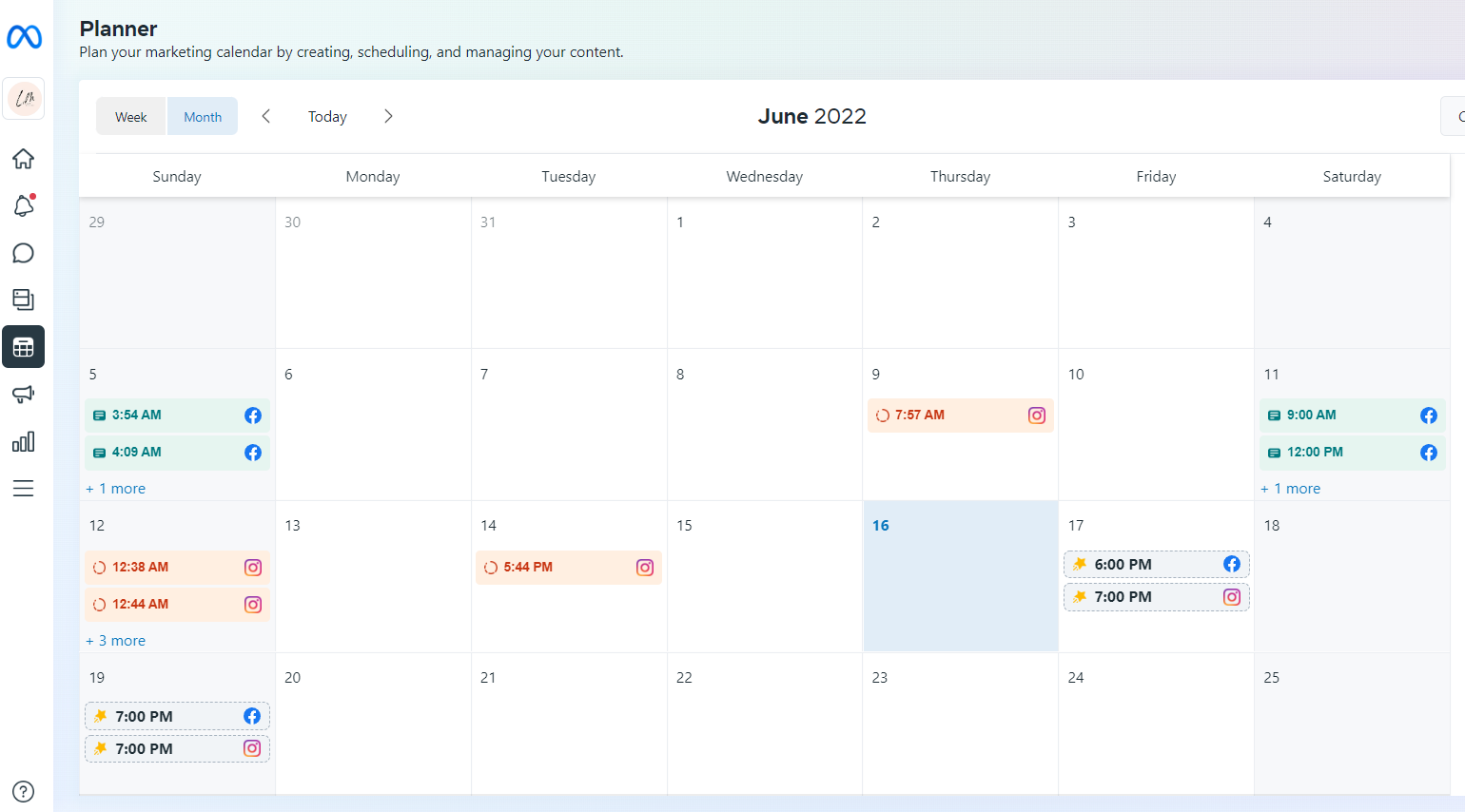Select the June 22 calendar cell

pos(765,724)
